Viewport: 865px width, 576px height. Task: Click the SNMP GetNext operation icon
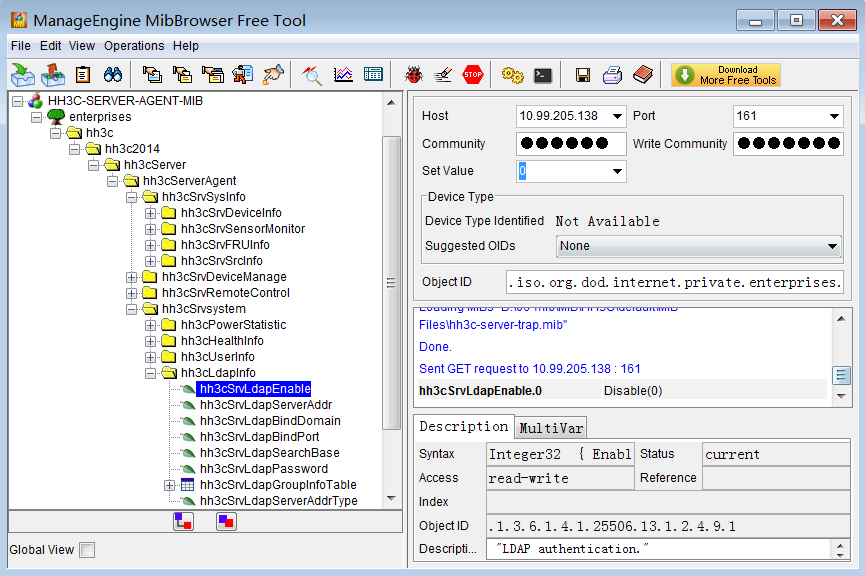coord(183,74)
